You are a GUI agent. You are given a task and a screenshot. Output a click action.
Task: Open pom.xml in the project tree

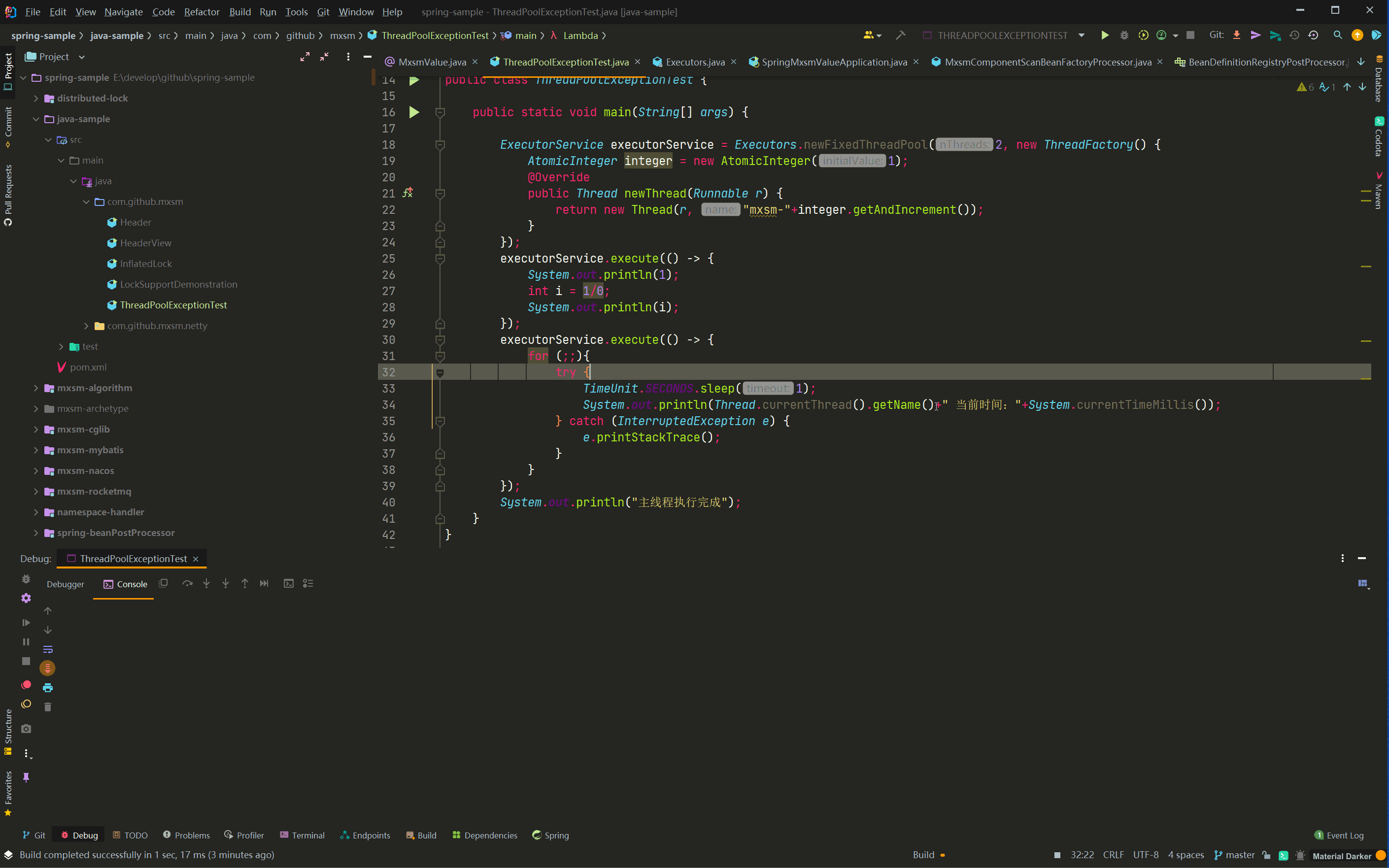point(88,367)
